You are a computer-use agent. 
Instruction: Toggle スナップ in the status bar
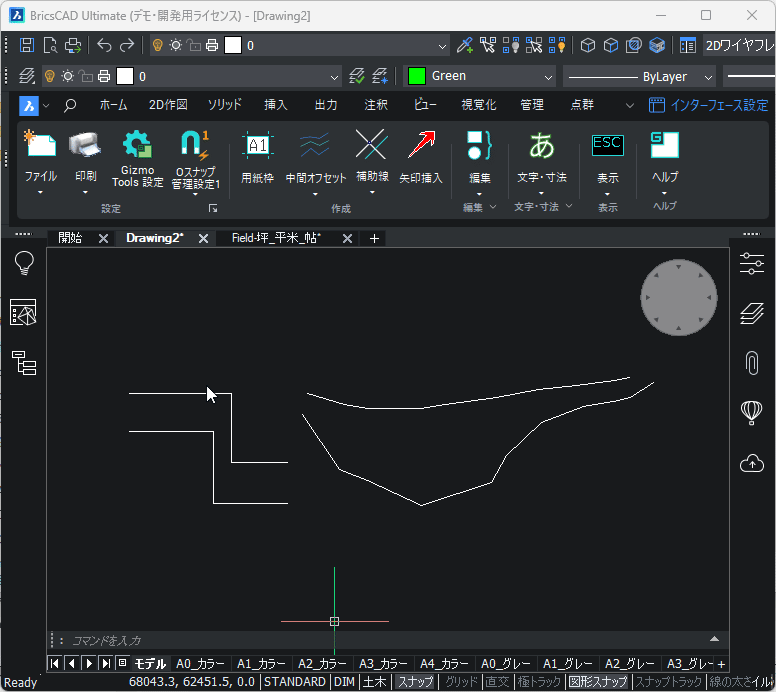[x=414, y=682]
